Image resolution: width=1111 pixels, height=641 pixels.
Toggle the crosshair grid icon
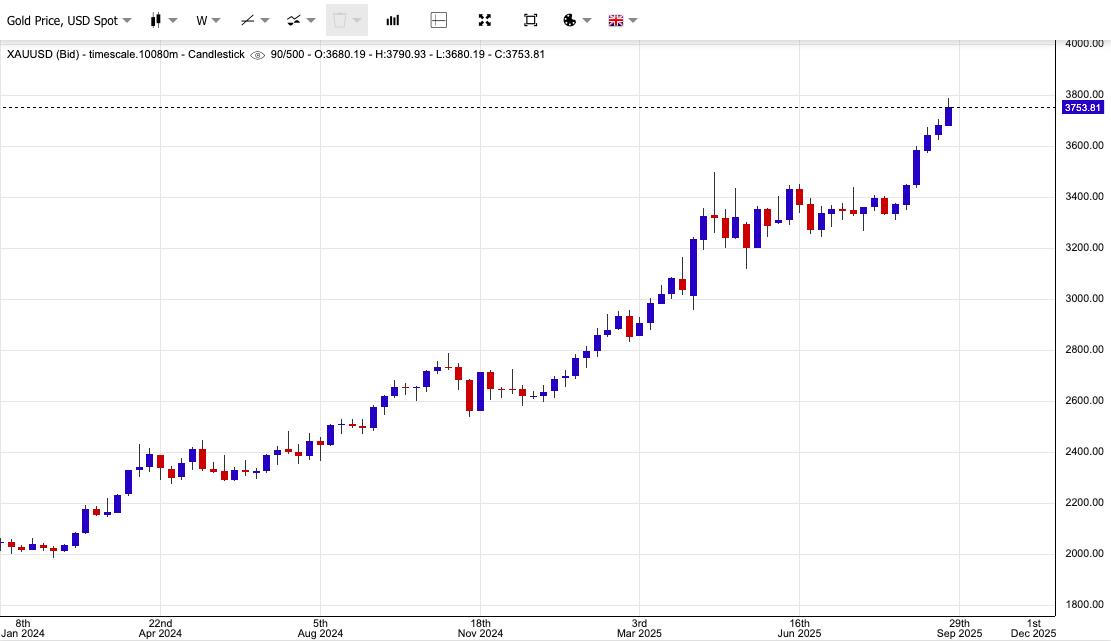[439, 21]
